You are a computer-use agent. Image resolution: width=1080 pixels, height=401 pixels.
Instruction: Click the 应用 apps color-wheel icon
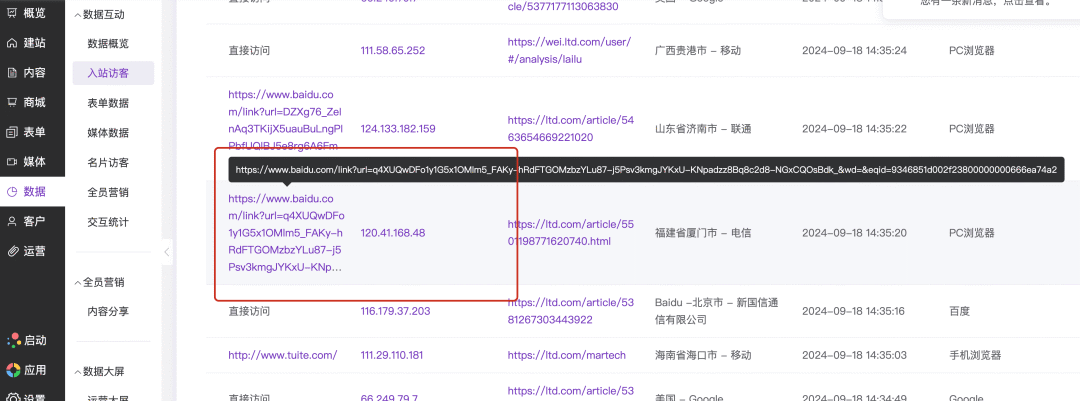point(13,370)
